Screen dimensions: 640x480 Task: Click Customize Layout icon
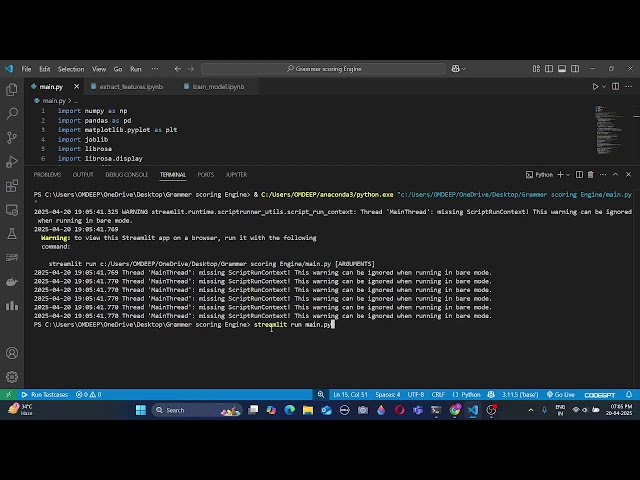click(536, 69)
